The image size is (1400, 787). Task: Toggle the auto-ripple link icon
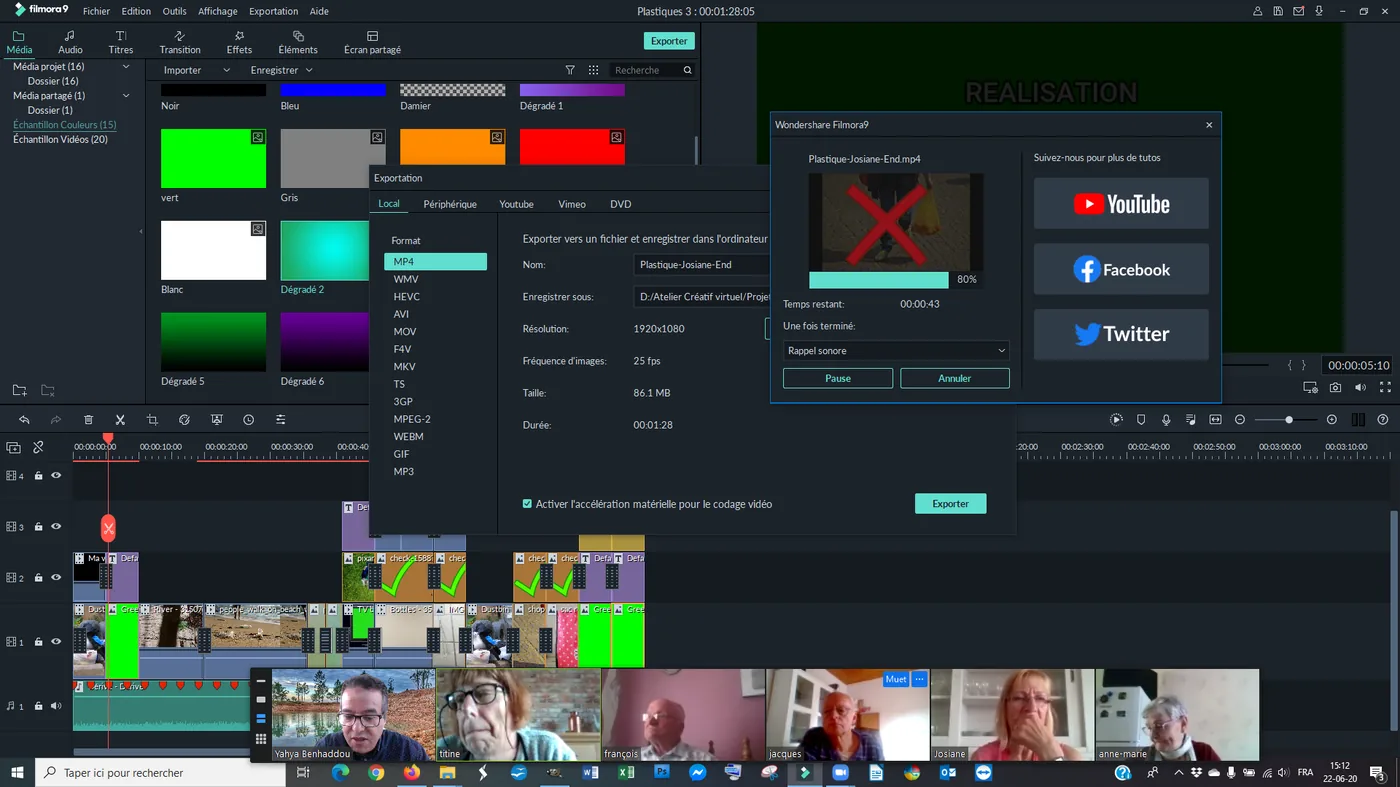coord(38,448)
